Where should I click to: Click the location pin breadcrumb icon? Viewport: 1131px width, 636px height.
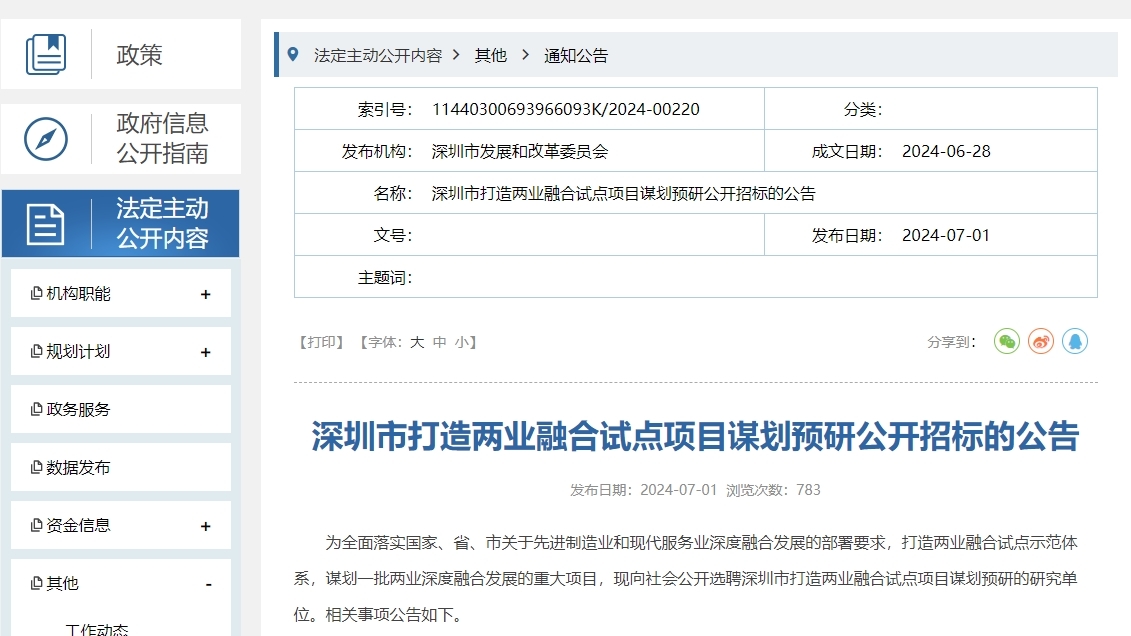coord(293,55)
